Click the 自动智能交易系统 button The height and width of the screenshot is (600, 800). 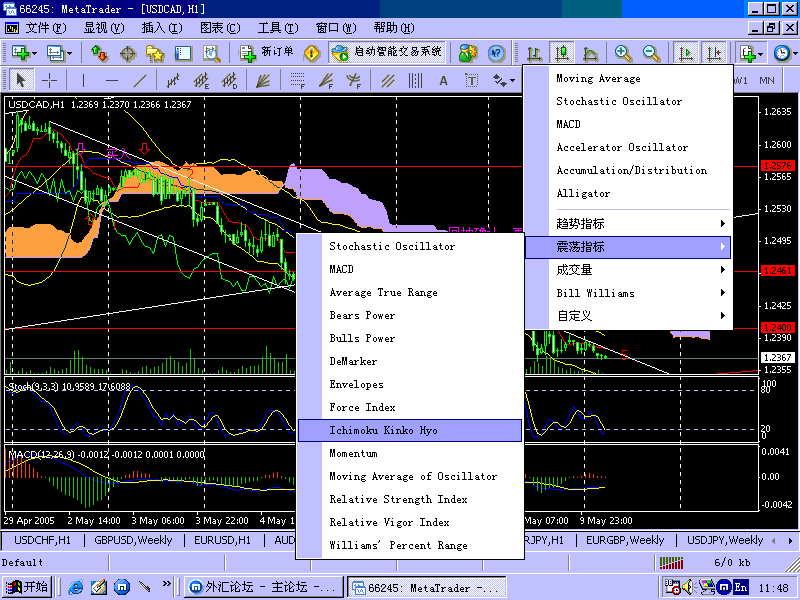click(387, 52)
